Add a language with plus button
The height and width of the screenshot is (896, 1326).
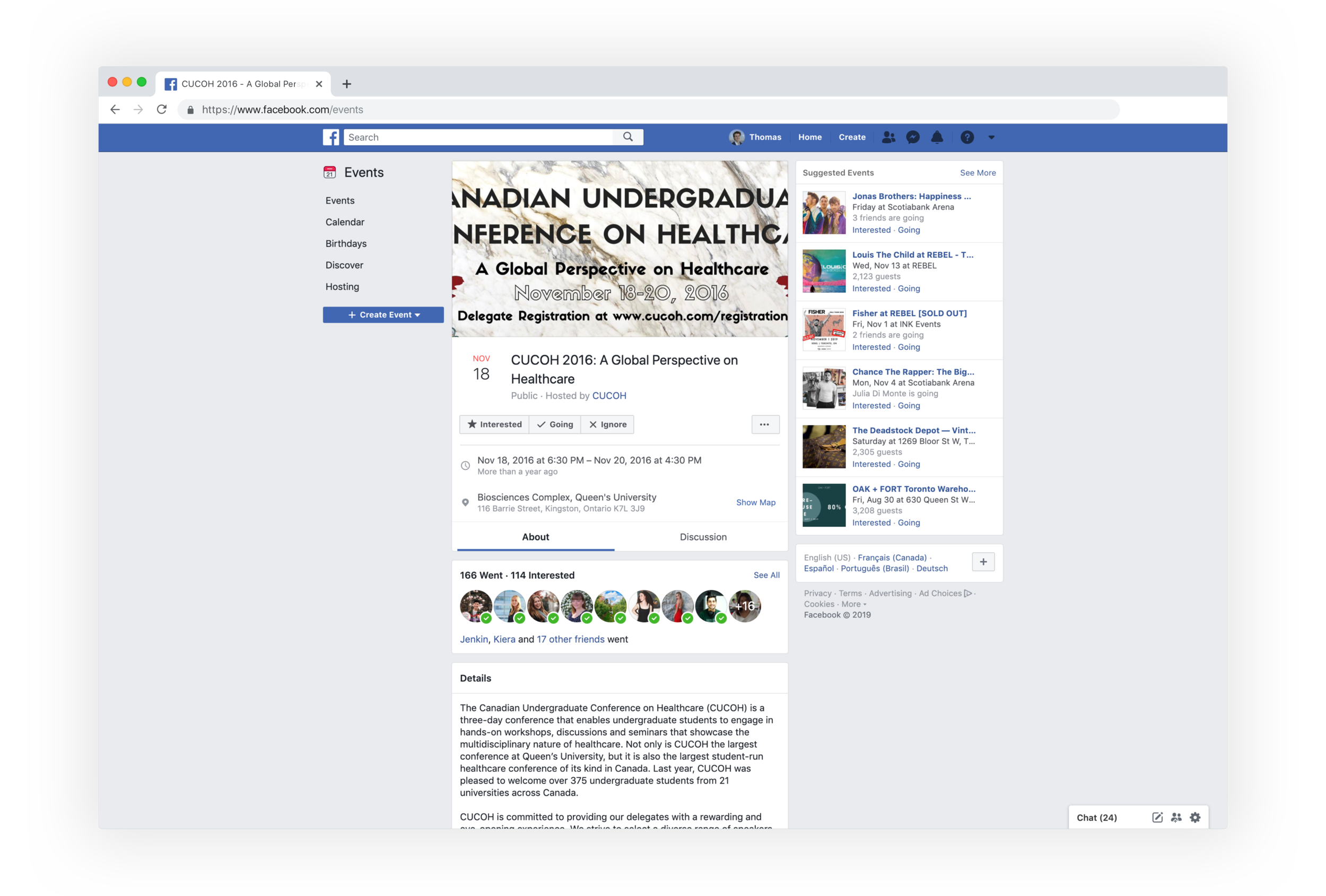click(x=983, y=562)
